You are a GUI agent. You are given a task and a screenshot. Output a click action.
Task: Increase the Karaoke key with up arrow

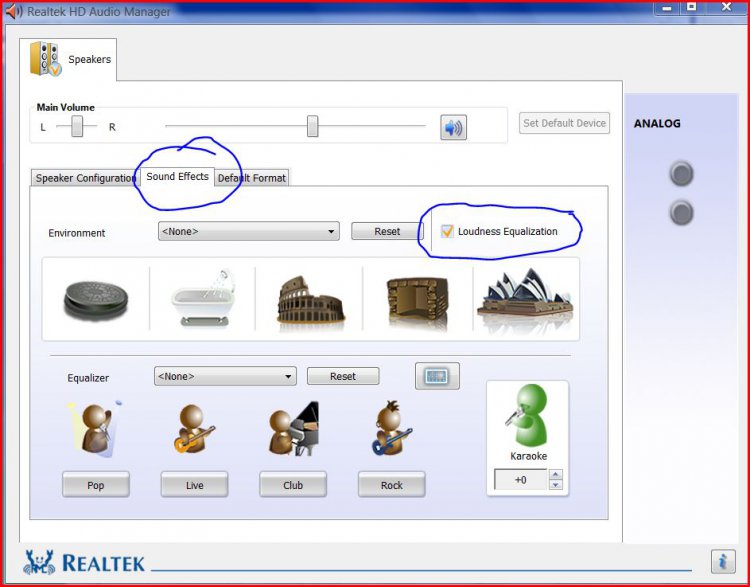(x=555, y=475)
